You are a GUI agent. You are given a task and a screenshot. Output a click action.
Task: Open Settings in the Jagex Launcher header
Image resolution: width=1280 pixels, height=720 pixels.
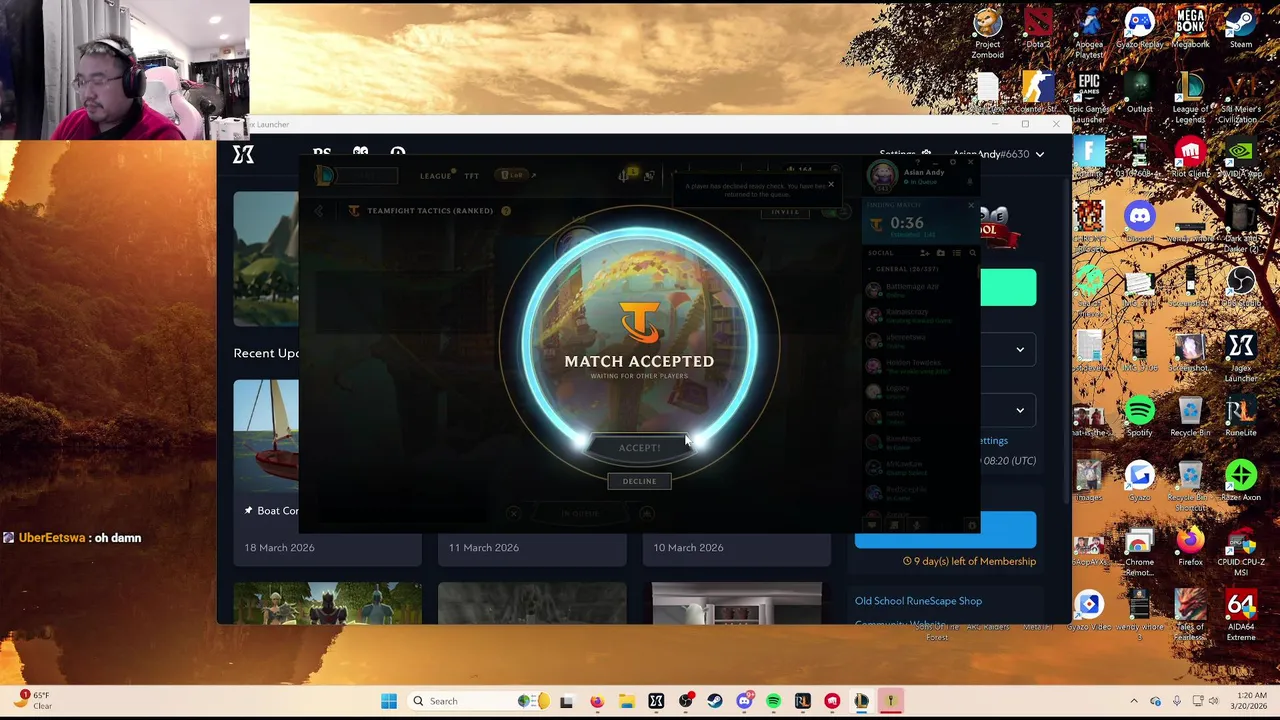(x=904, y=154)
